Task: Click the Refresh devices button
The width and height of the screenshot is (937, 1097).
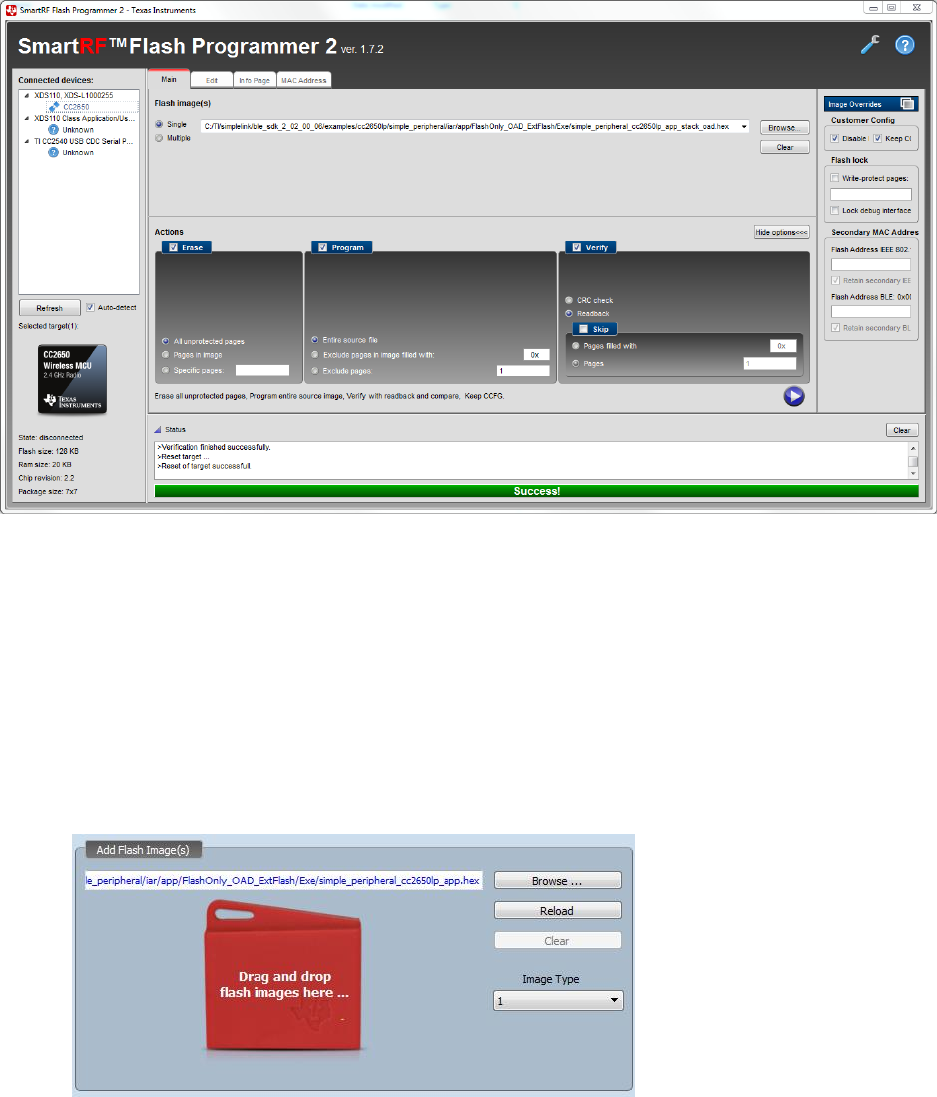Action: pyautogui.click(x=50, y=308)
